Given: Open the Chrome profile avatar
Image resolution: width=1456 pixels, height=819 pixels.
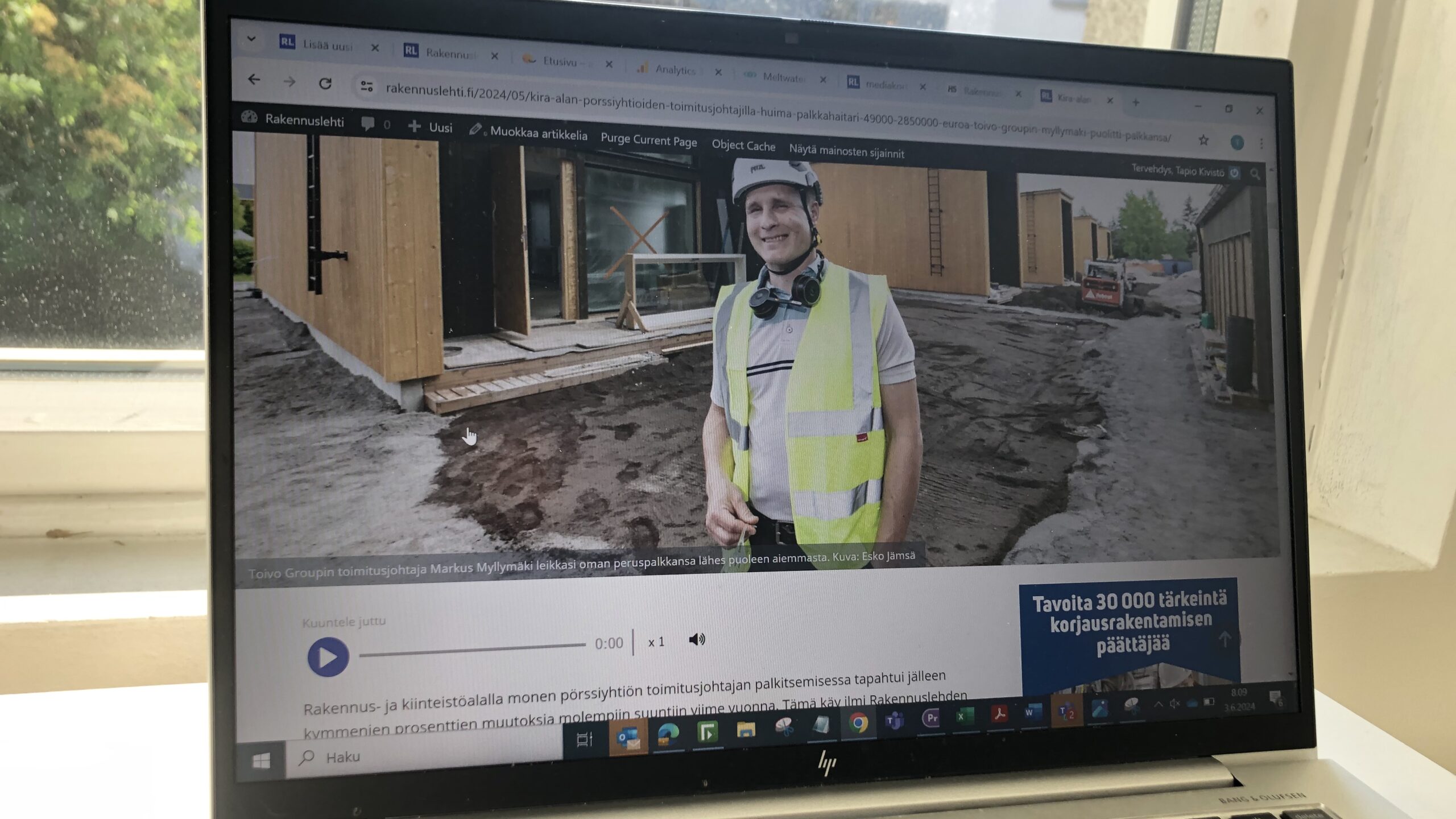Looking at the screenshot, I should (x=1236, y=142).
